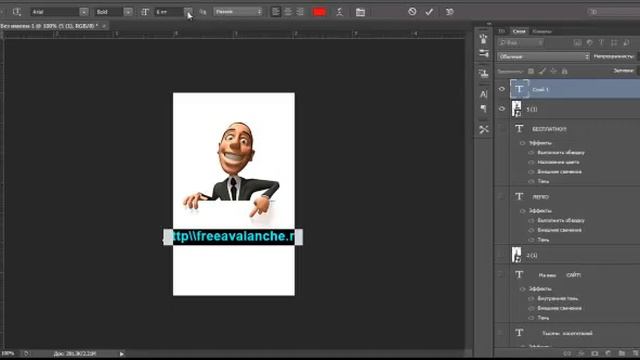Toggle Character and Paragraph panels icon
This screenshot has height=360, width=640.
360,12
